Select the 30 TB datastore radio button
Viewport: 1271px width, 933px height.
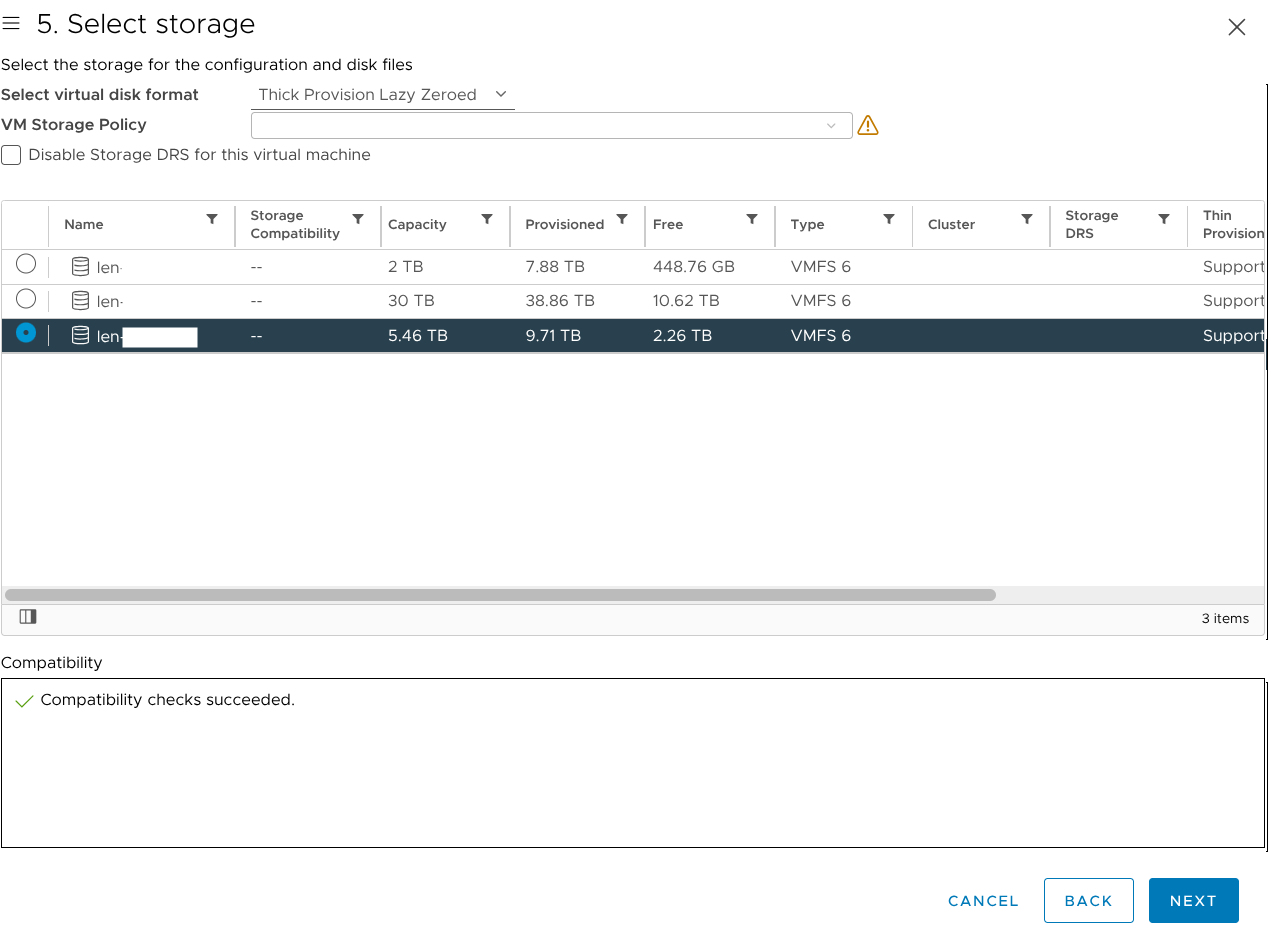pos(26,299)
